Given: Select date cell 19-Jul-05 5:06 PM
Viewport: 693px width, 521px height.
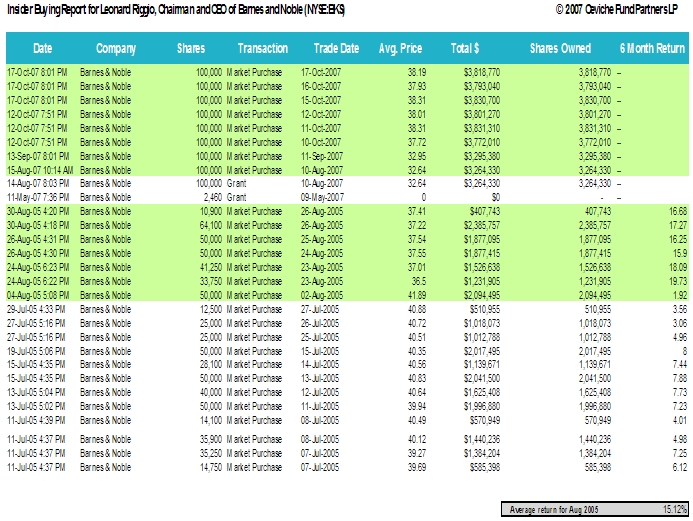Looking at the screenshot, I should pos(36,351).
